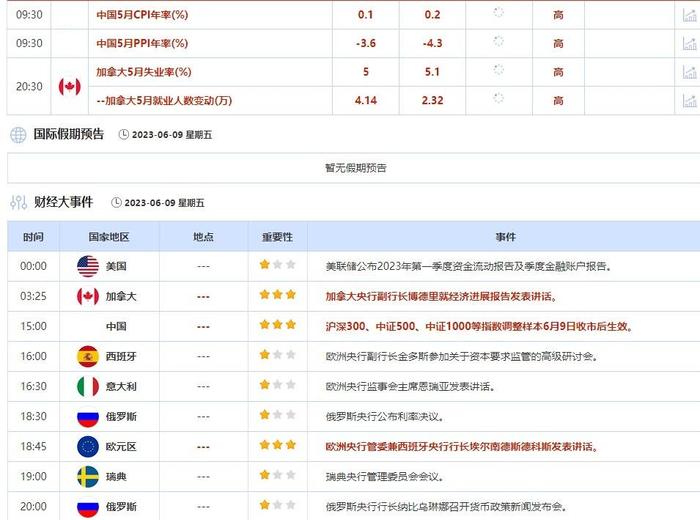Click the loading spinner in 就业人数变动 row

[x=499, y=98]
